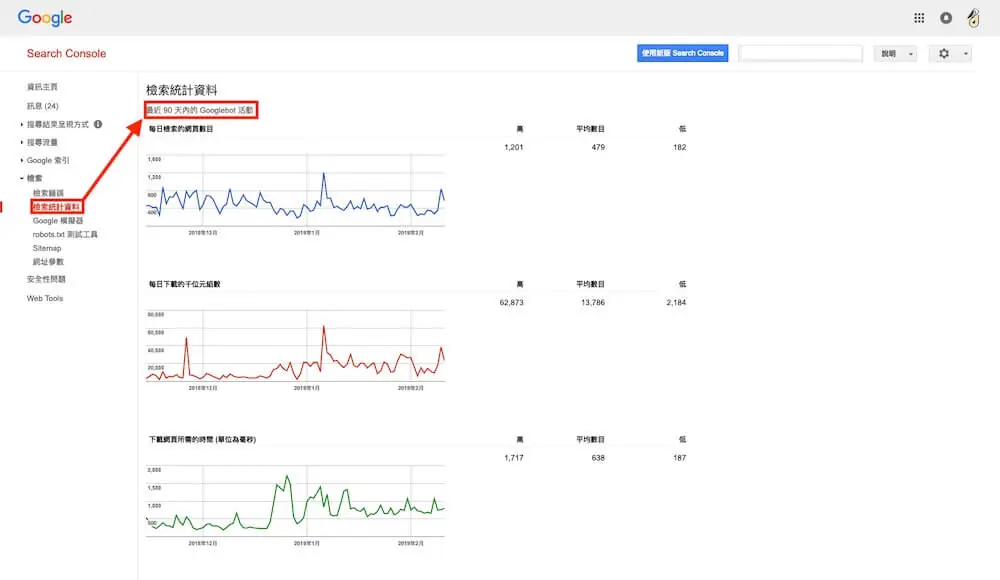
Task: Click the 使用新版 Search Console button
Action: click(x=682, y=53)
